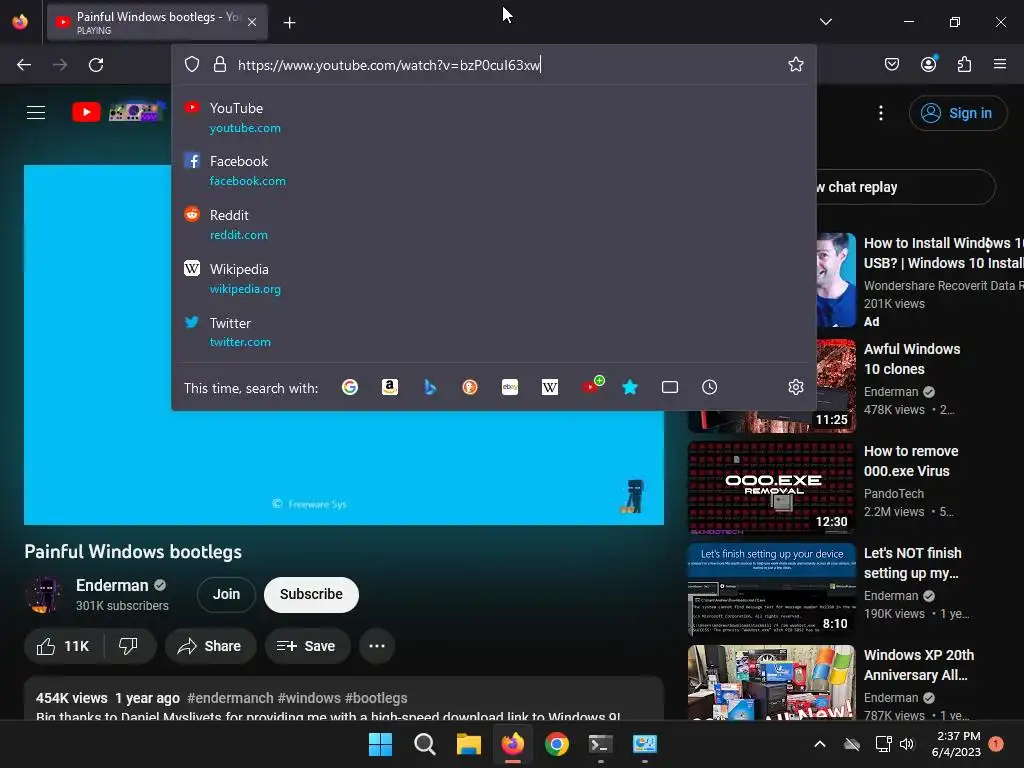Open the Wondershare Windows 10 install ad
Image resolution: width=1024 pixels, height=768 pixels.
pos(943,253)
